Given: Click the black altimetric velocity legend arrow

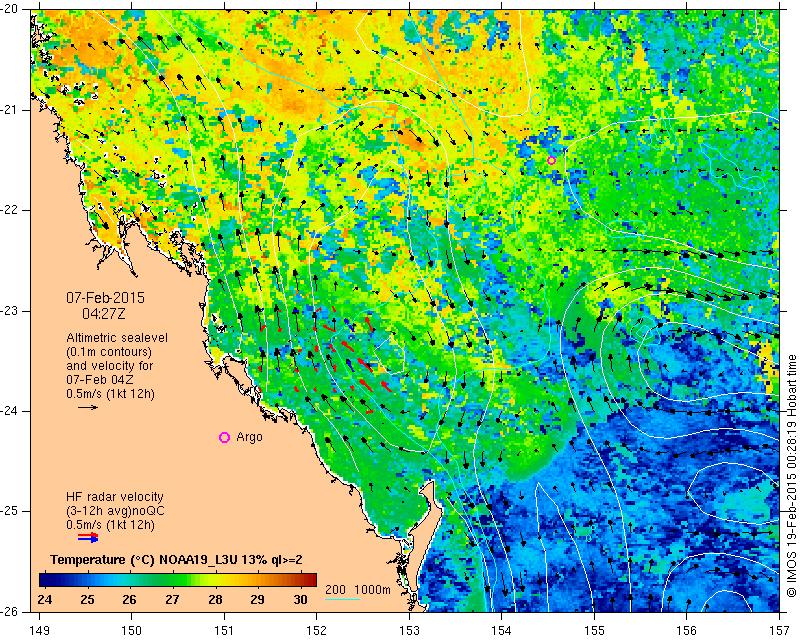Looking at the screenshot, I should (88, 407).
